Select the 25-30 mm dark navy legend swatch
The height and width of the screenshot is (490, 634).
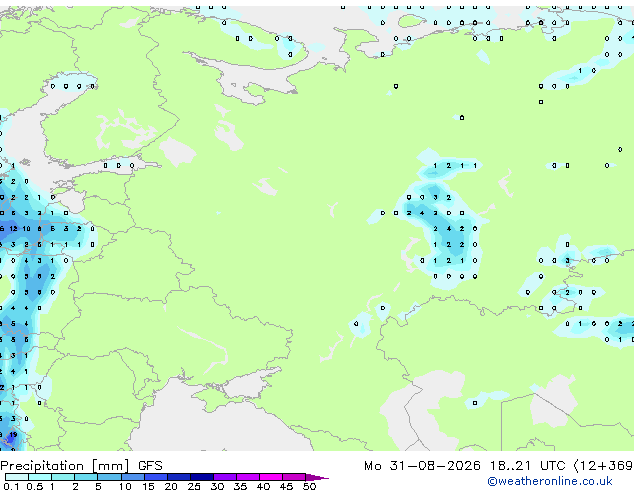click(x=202, y=477)
